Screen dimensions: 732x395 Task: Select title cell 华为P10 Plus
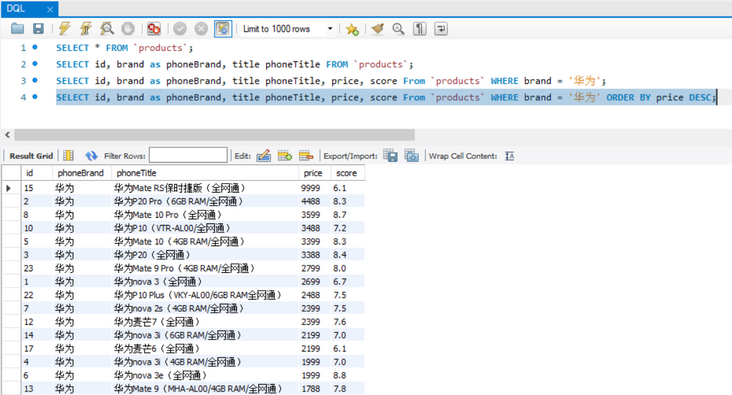click(205, 295)
